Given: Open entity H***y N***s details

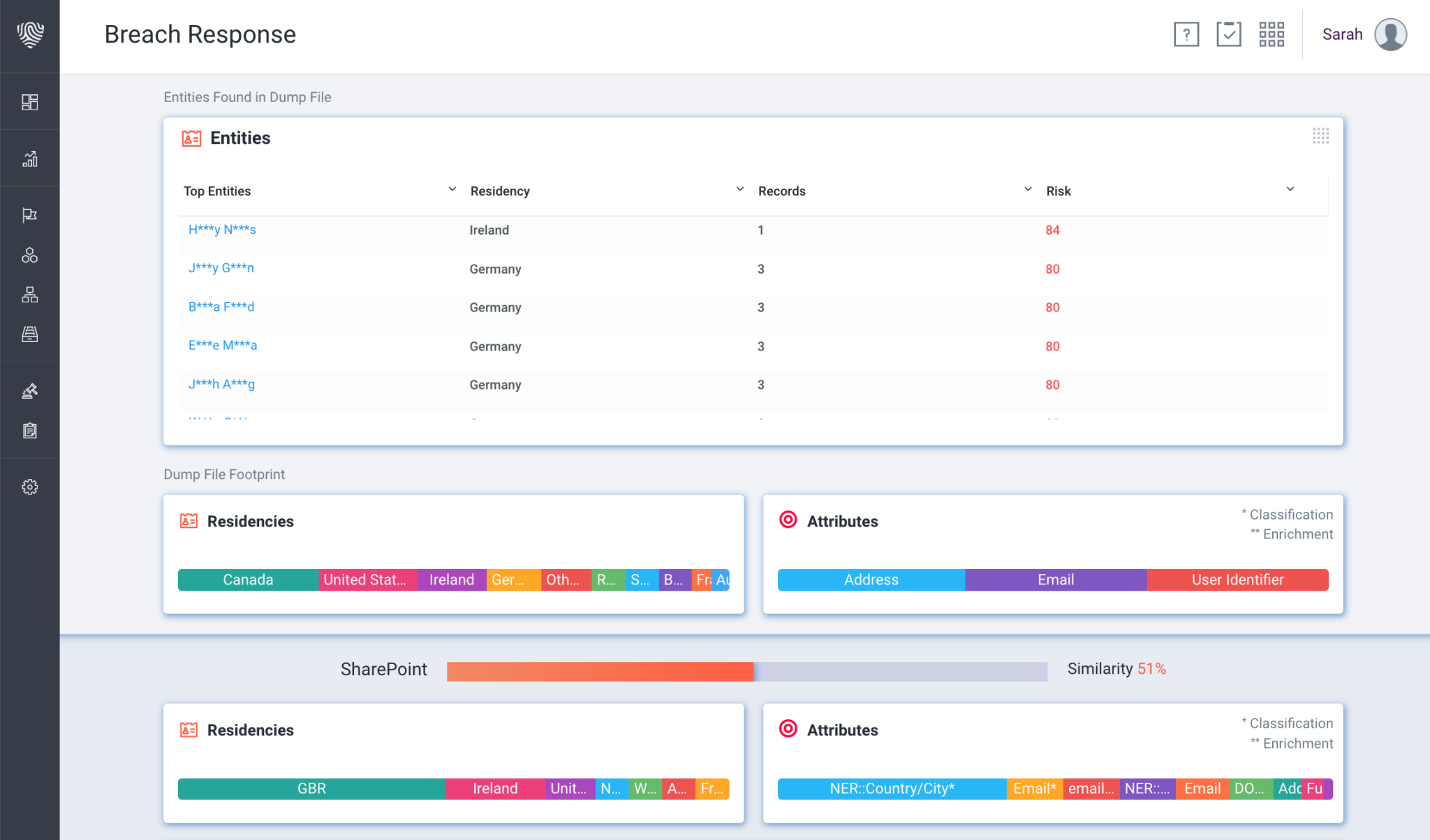Looking at the screenshot, I should 222,229.
